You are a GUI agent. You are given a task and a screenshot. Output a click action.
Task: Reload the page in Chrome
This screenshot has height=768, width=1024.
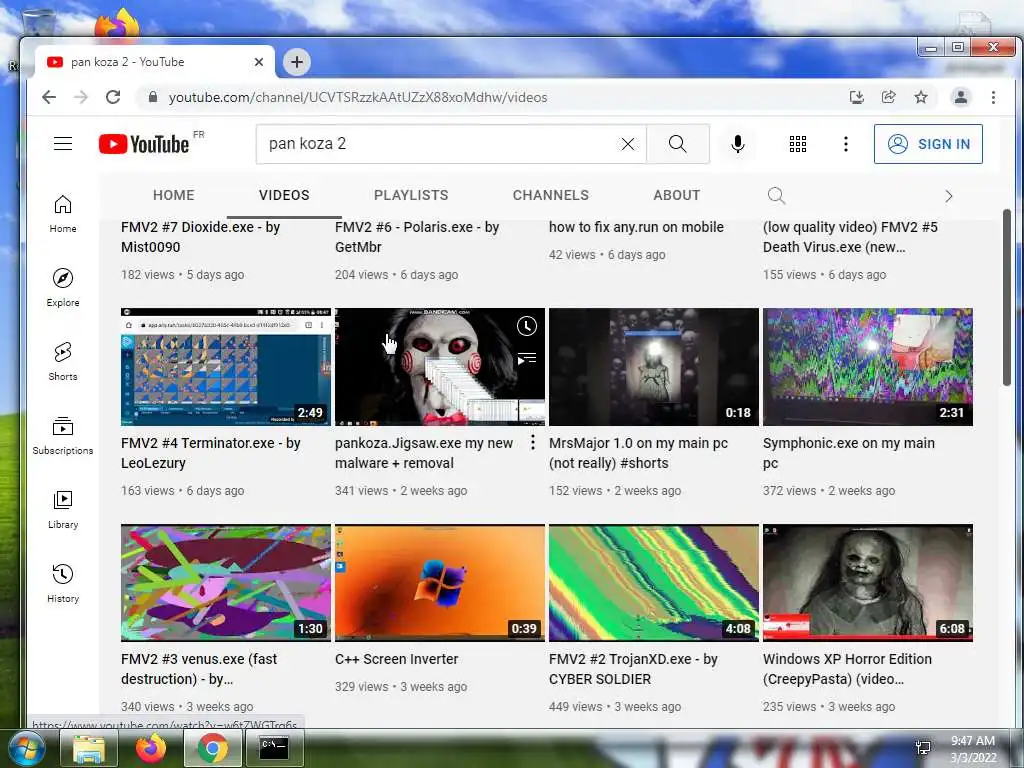113,97
